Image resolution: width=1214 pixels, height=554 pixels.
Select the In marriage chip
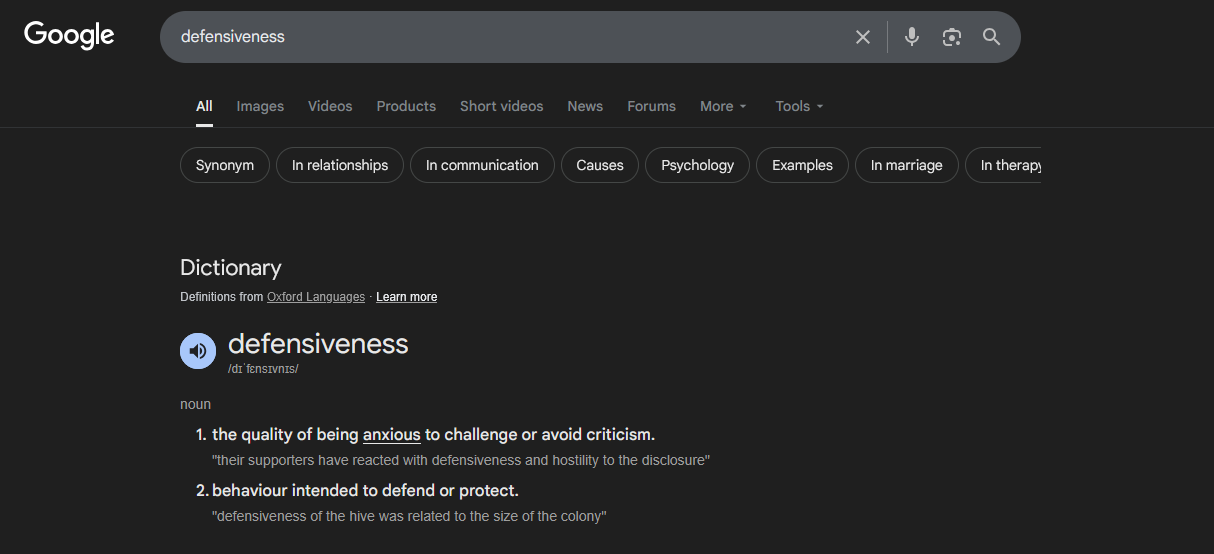click(906, 165)
